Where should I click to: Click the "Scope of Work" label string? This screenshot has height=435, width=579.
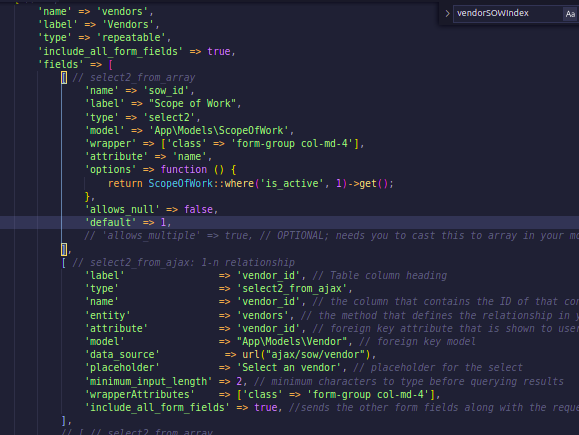click(192, 103)
